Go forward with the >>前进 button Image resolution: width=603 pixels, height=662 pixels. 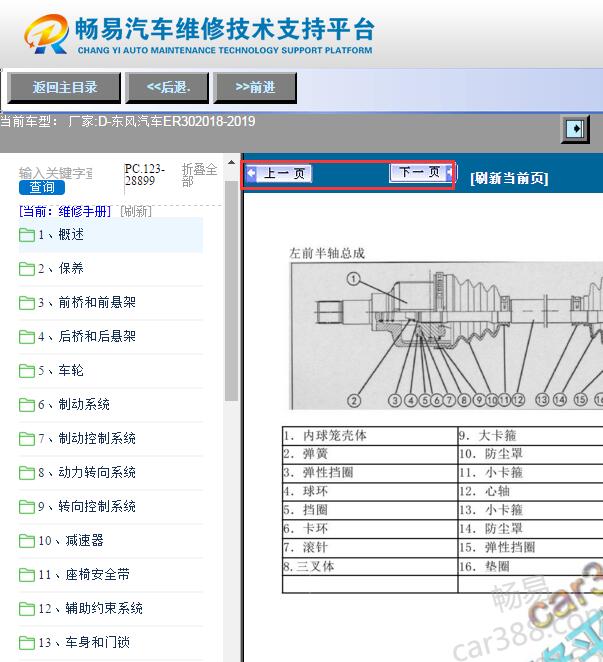click(255, 87)
